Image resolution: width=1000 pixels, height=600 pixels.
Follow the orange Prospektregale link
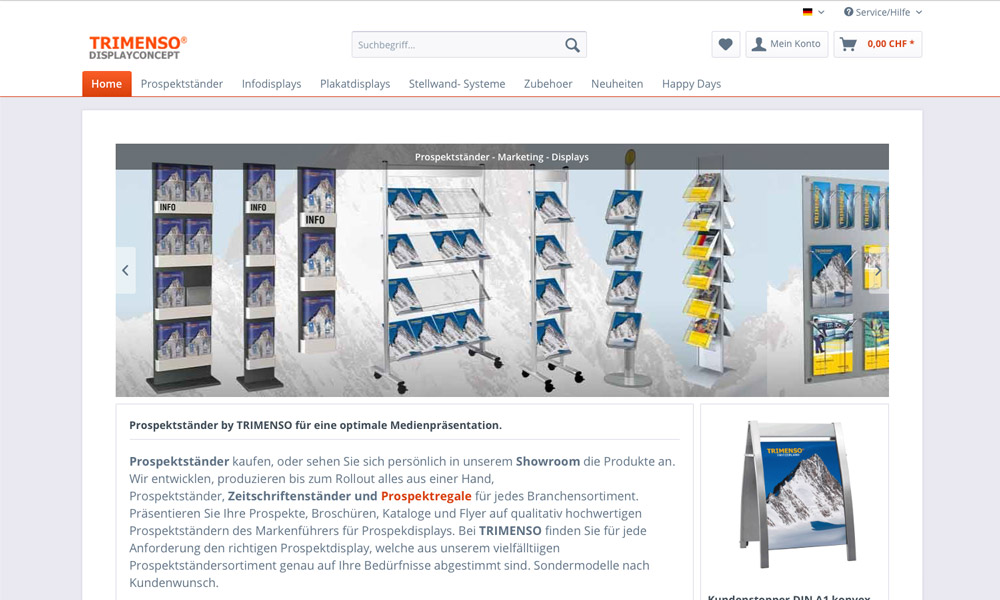coord(426,496)
